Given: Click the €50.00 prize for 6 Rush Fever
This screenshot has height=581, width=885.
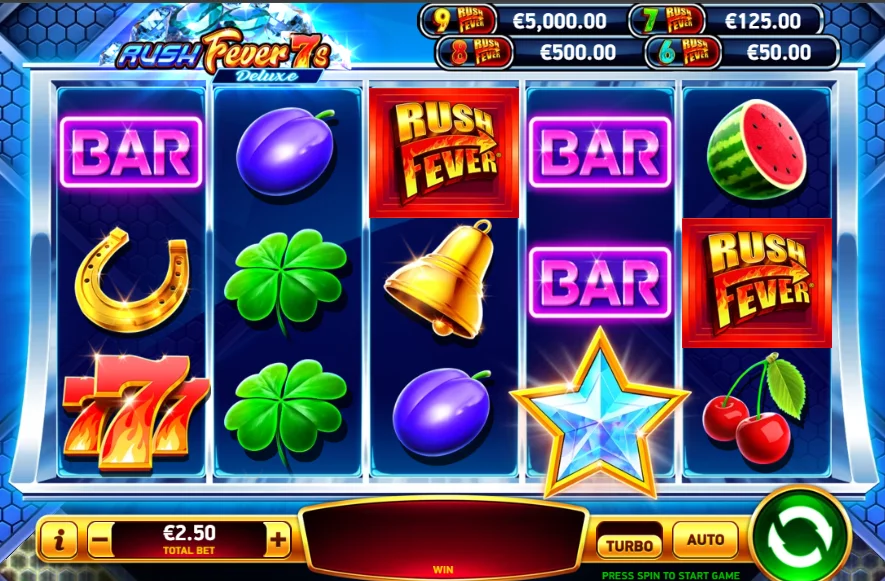Looking at the screenshot, I should pyautogui.click(x=779, y=53).
